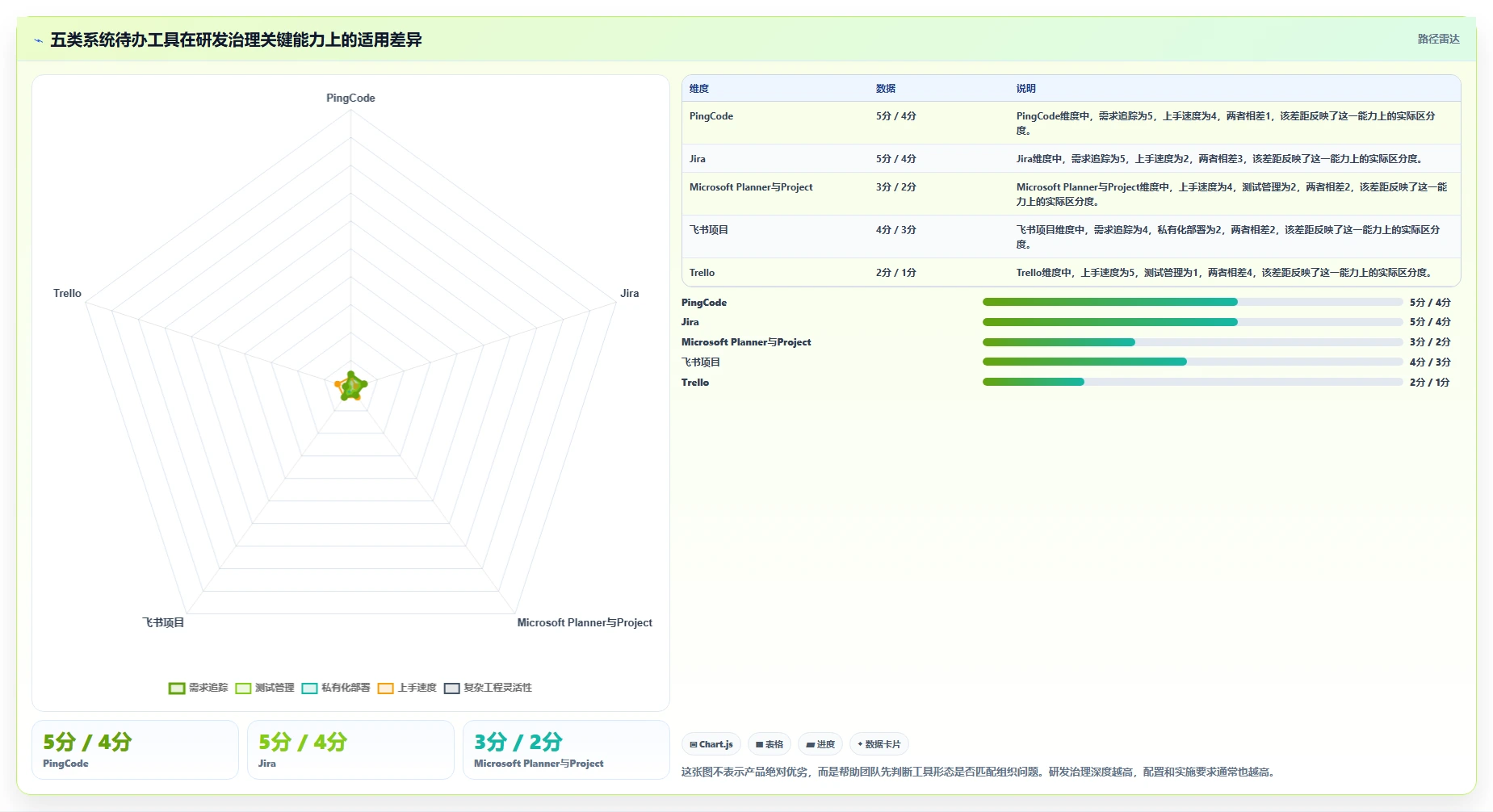1493x812 pixels.
Task: Toggle the 需求追踪 legend item
Action: click(199, 688)
